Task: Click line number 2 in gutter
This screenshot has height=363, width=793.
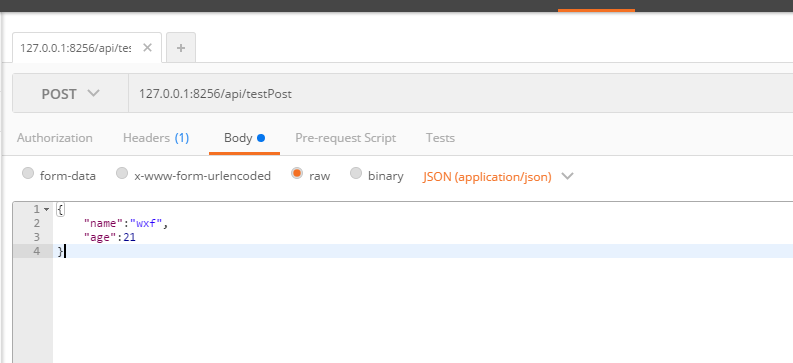Action: pos(36,223)
